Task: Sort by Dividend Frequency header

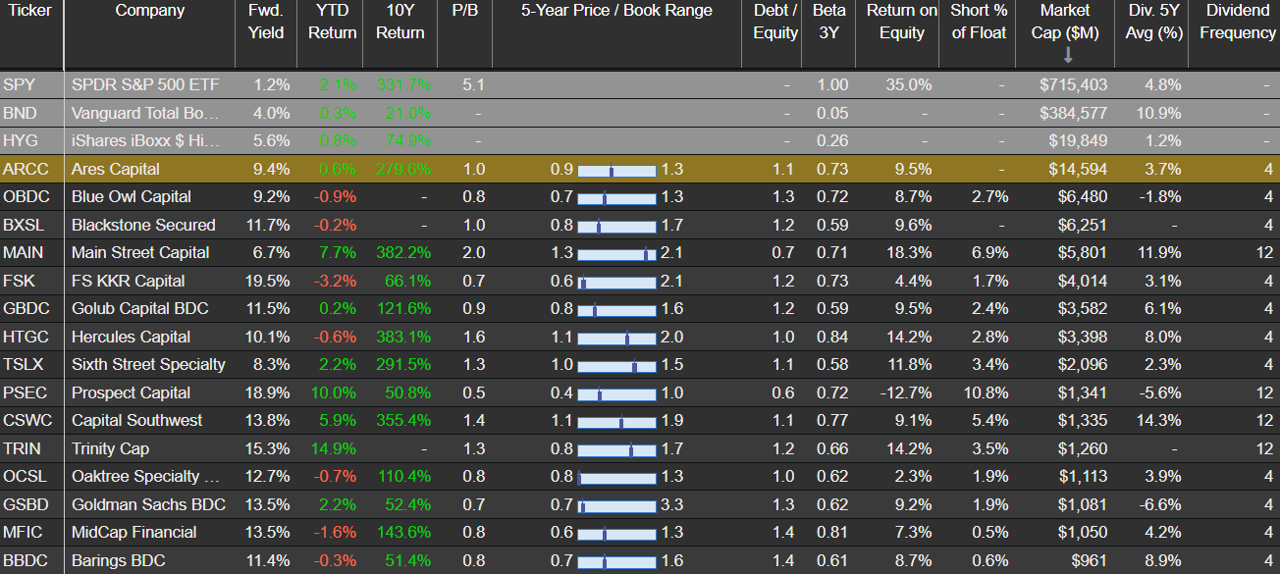Action: (1237, 22)
